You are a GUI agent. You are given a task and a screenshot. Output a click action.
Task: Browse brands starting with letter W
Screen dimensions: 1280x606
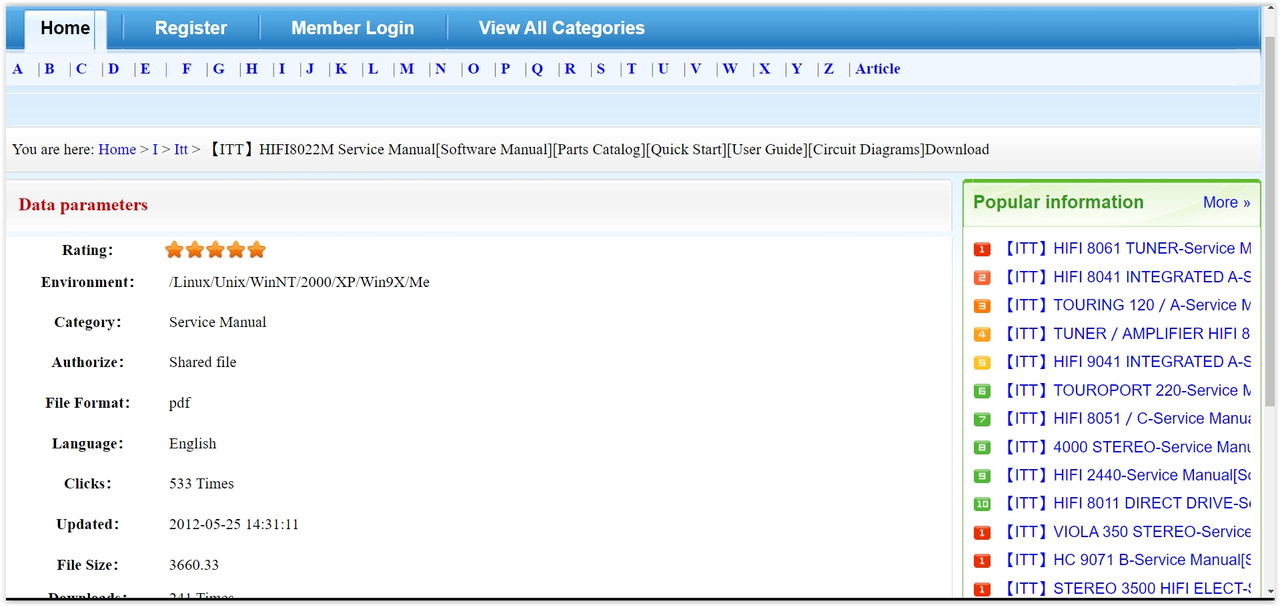click(730, 69)
